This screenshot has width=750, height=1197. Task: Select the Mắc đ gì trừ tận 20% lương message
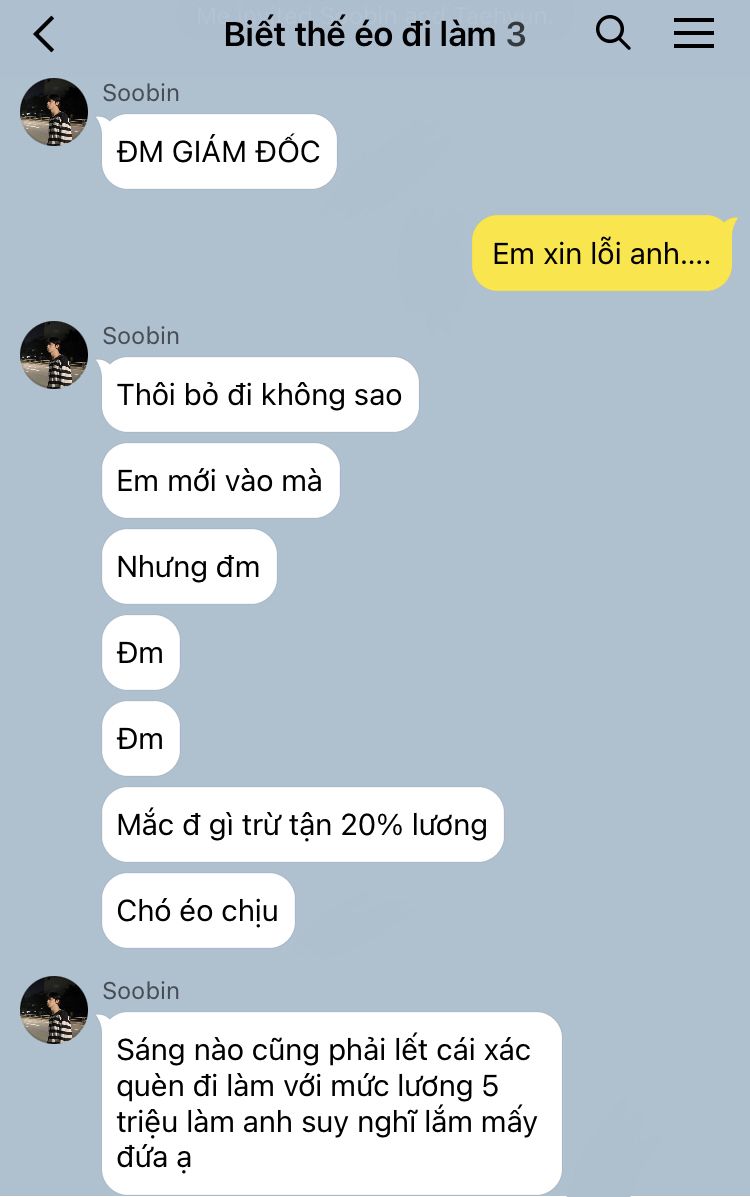[x=302, y=824]
